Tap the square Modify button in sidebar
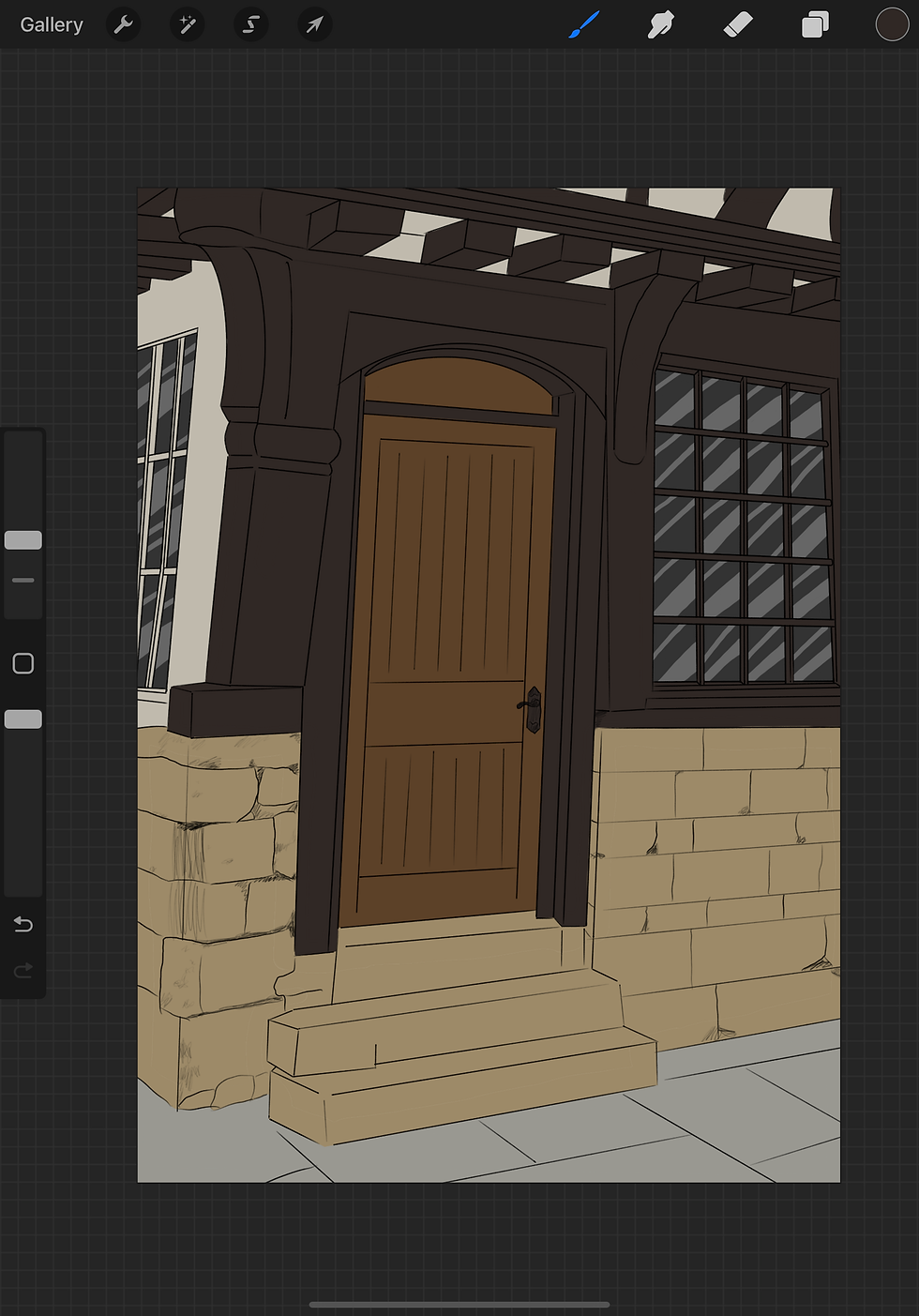Screen dimensions: 919x1316 [23, 664]
